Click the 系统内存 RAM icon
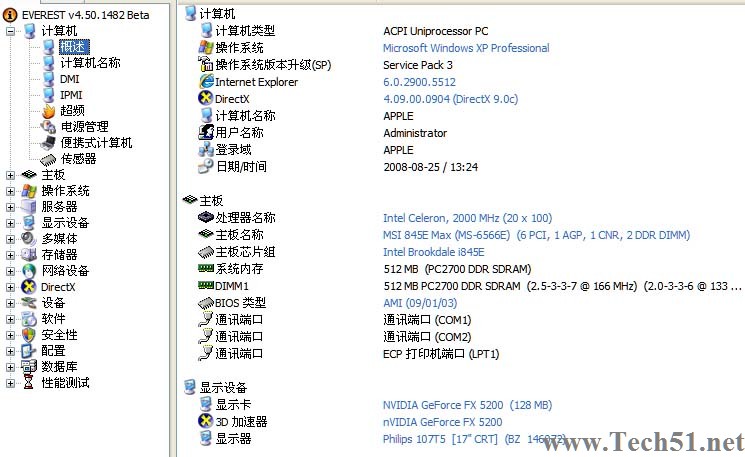The width and height of the screenshot is (745, 457). click(x=206, y=268)
